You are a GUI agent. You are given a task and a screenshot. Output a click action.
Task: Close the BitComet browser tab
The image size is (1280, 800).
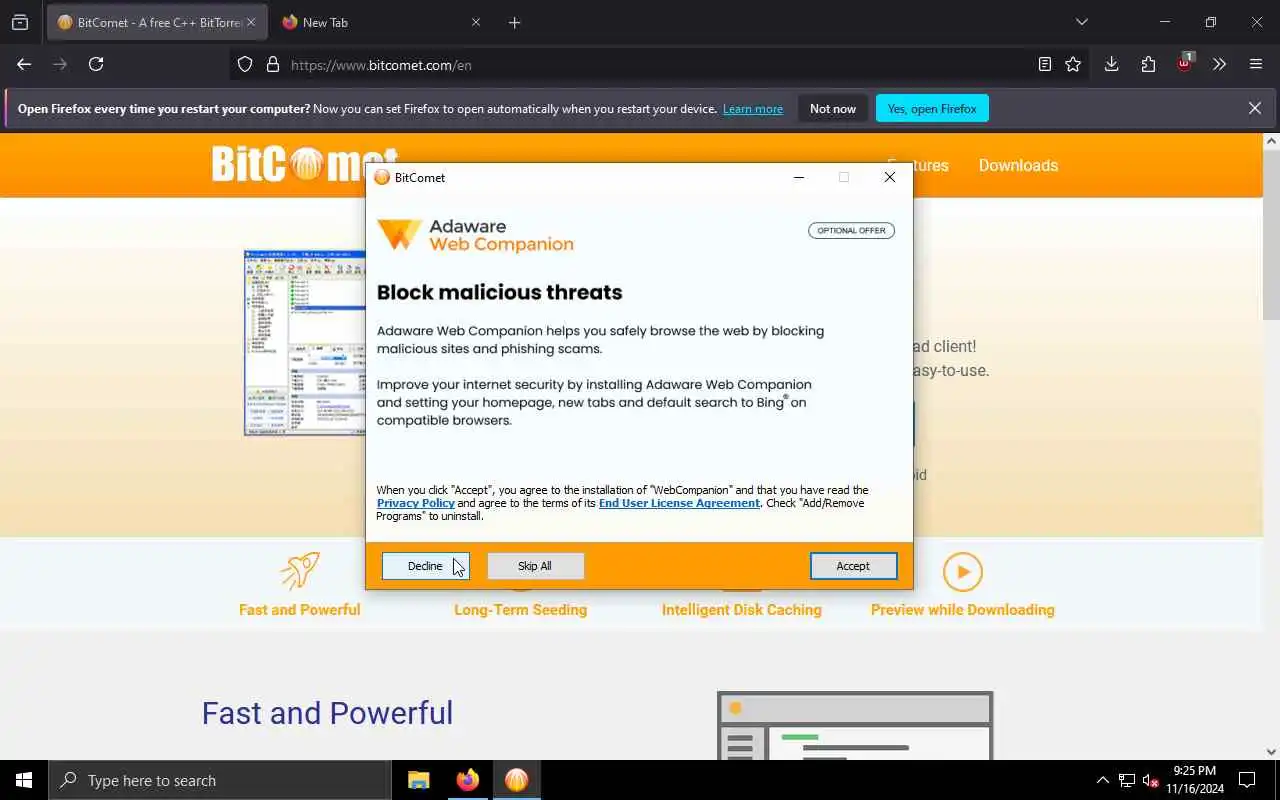point(251,22)
